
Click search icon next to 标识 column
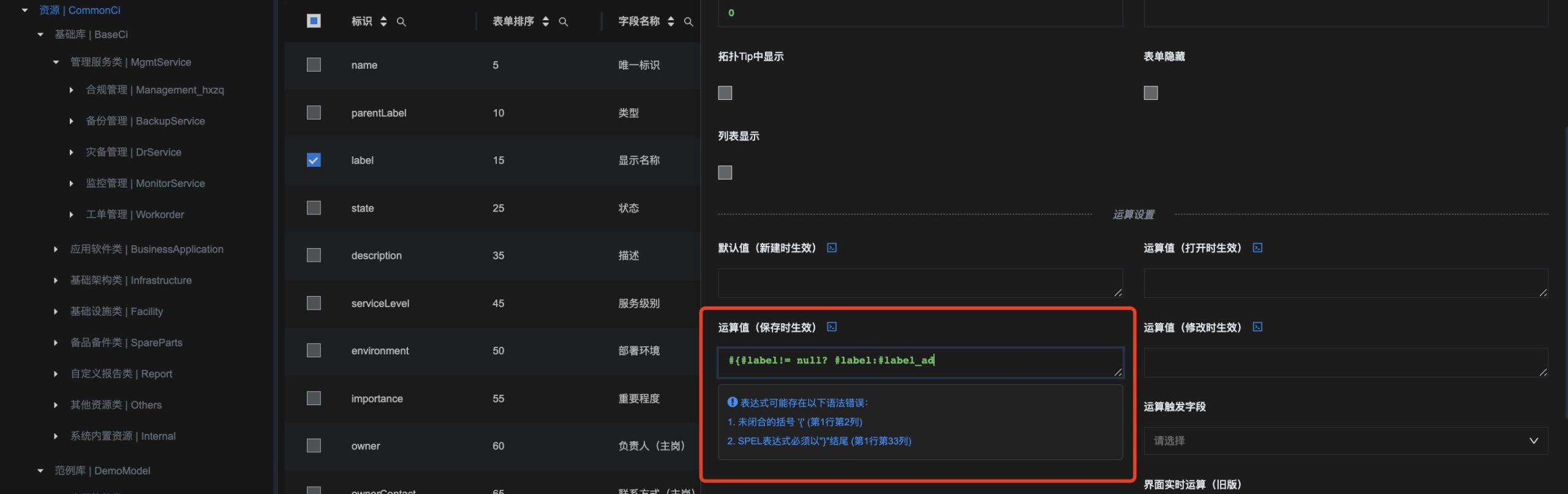[401, 22]
